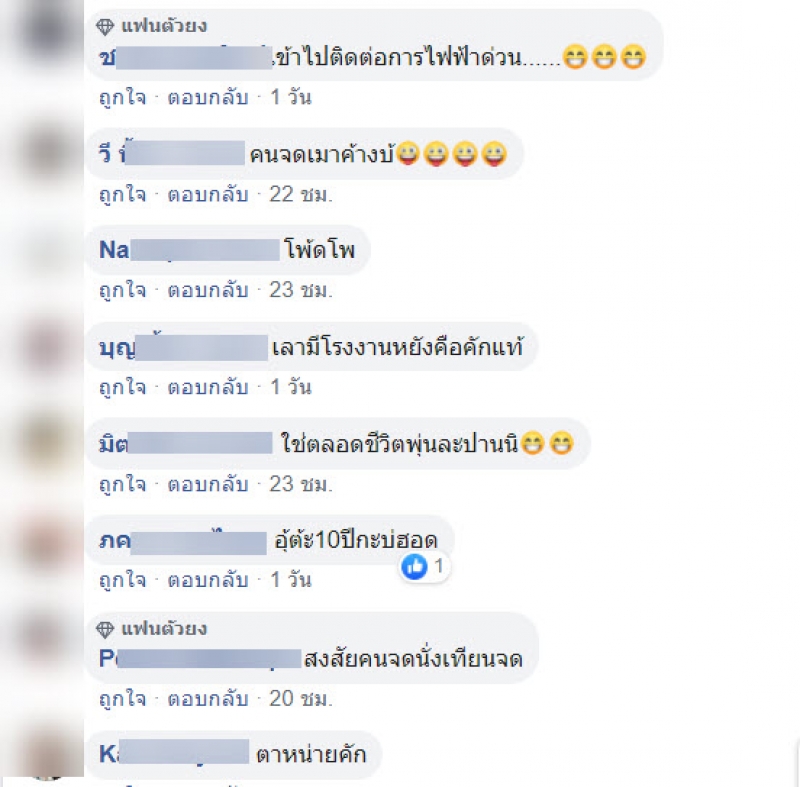Screen dimensions: 800x787
Task: Click the blue thumbs-up reaction icon
Action: pyautogui.click(x=414, y=567)
